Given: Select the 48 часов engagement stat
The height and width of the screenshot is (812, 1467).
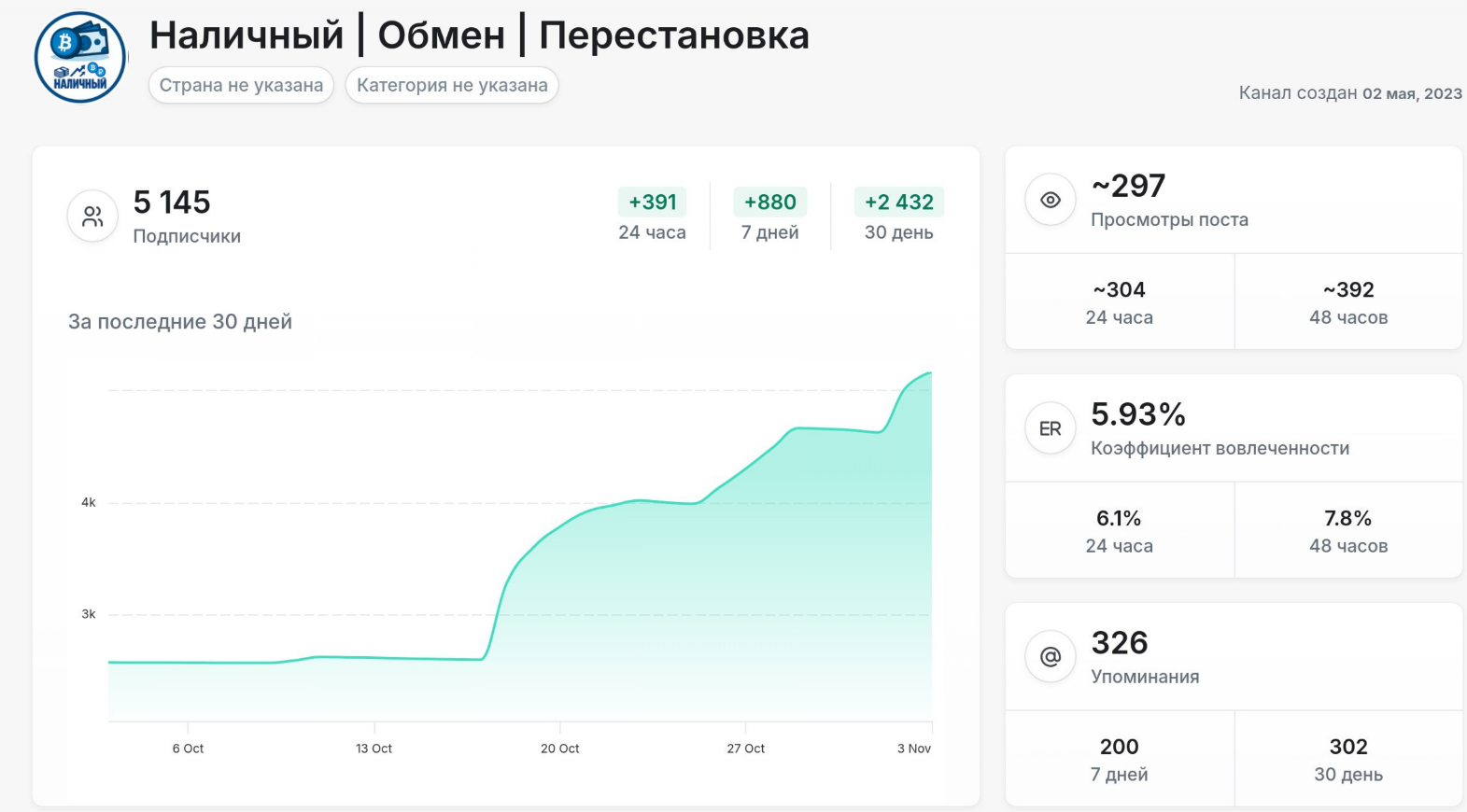Looking at the screenshot, I should click(x=1347, y=530).
